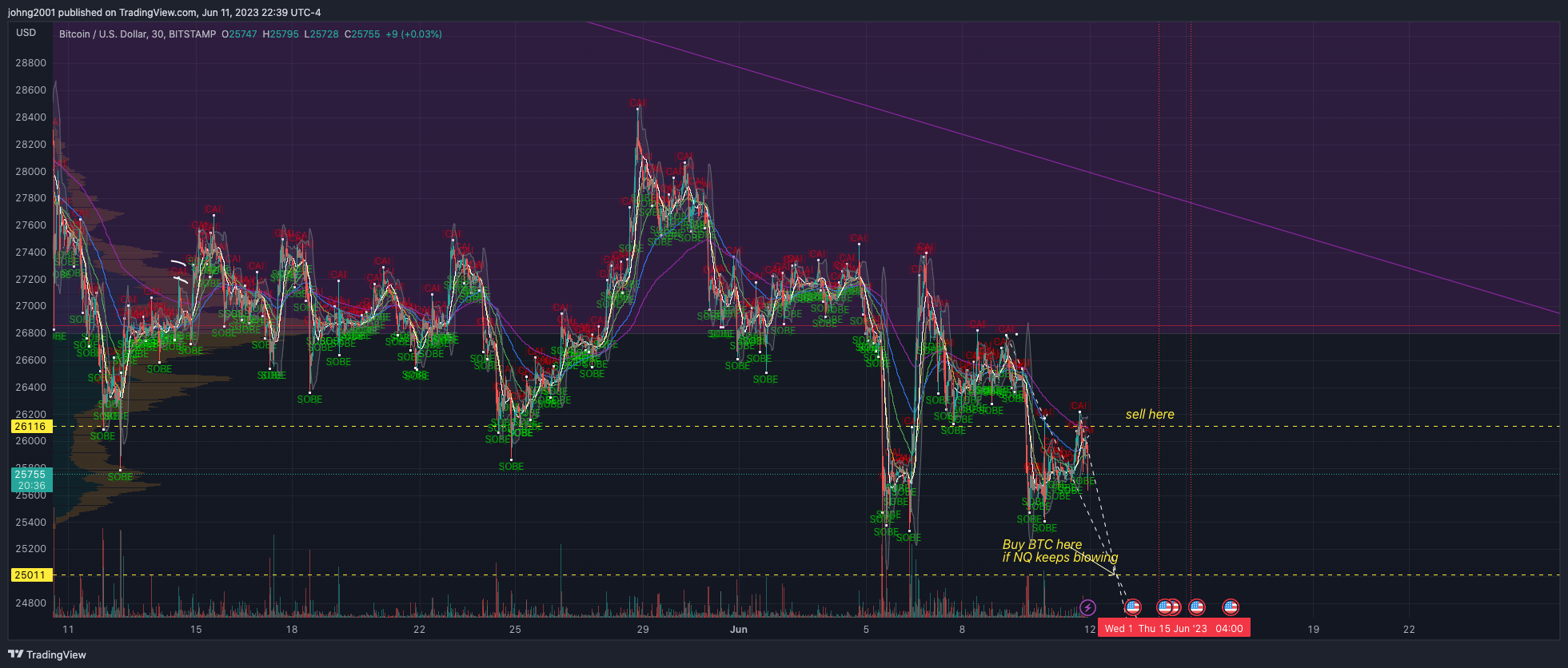Click the red Thu 15 Jun '23 date label
This screenshot has width=1568, height=668.
(1173, 629)
